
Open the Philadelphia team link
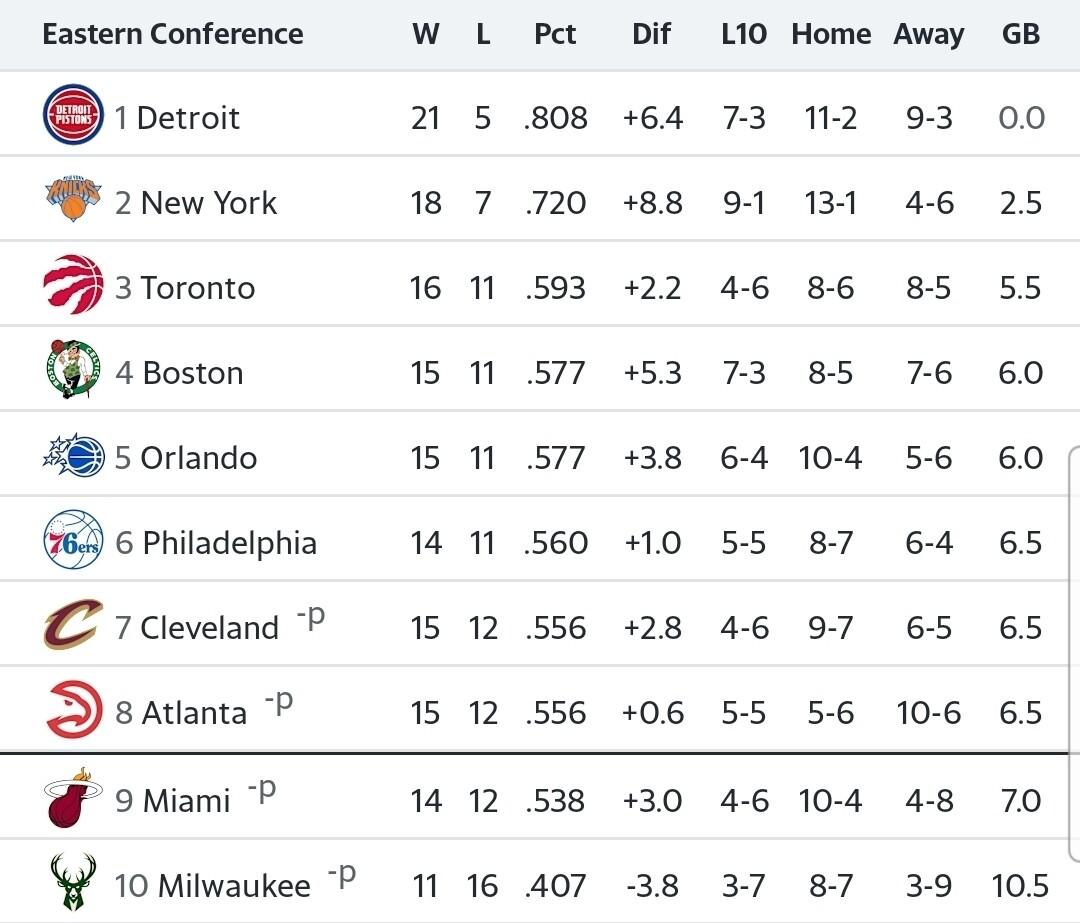pyautogui.click(x=229, y=543)
